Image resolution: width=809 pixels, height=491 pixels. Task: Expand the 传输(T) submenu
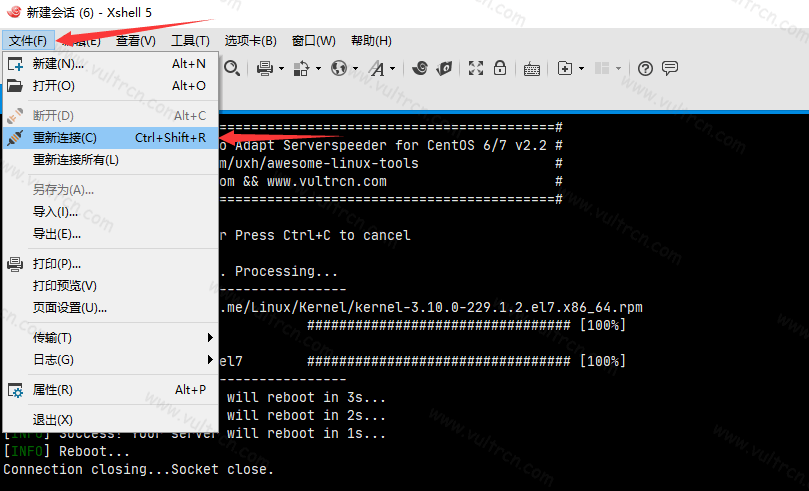click(111, 338)
